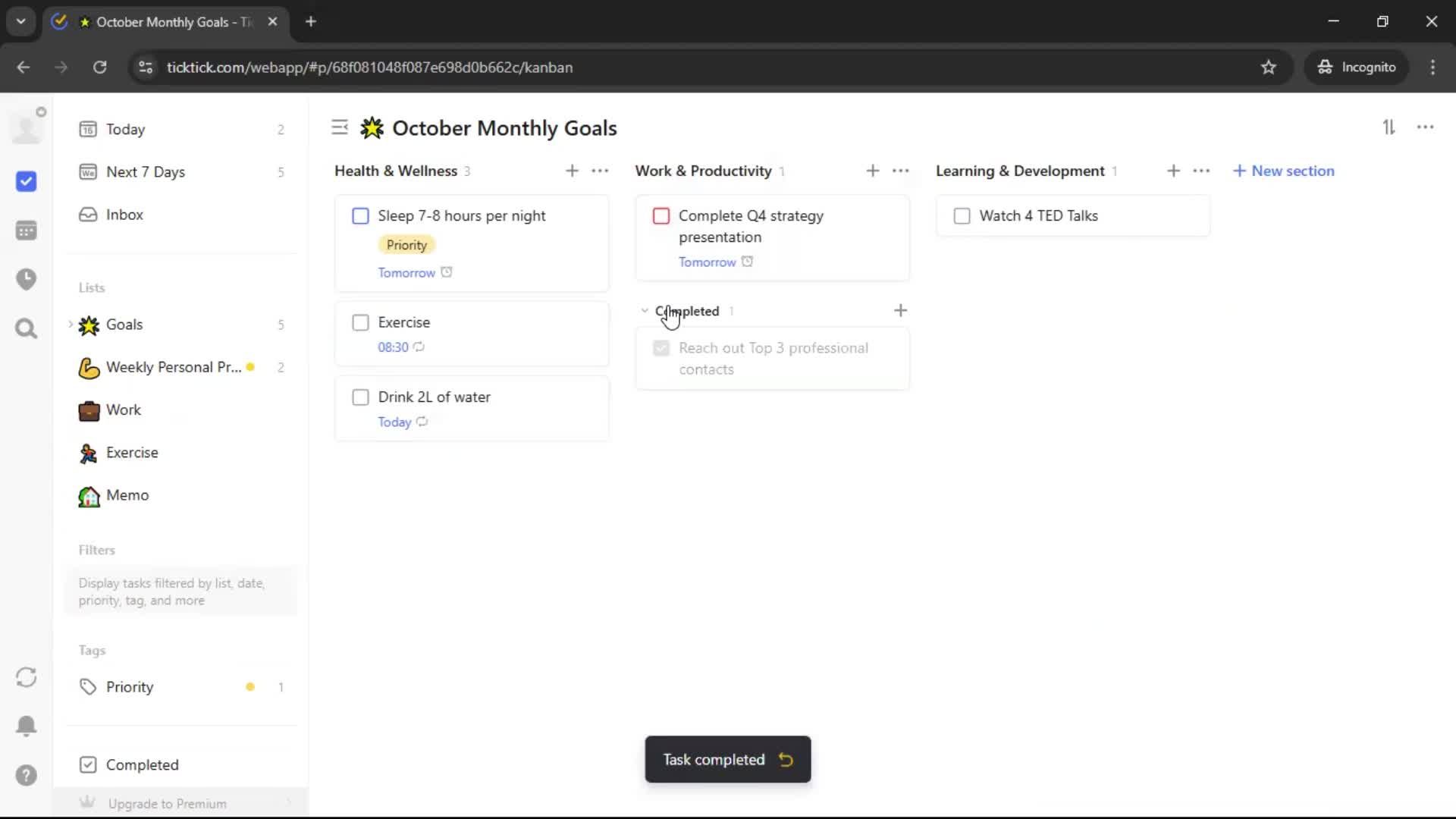This screenshot has height=819, width=1456.
Task: Open the Pomodoro focus clock icon
Action: 26,279
